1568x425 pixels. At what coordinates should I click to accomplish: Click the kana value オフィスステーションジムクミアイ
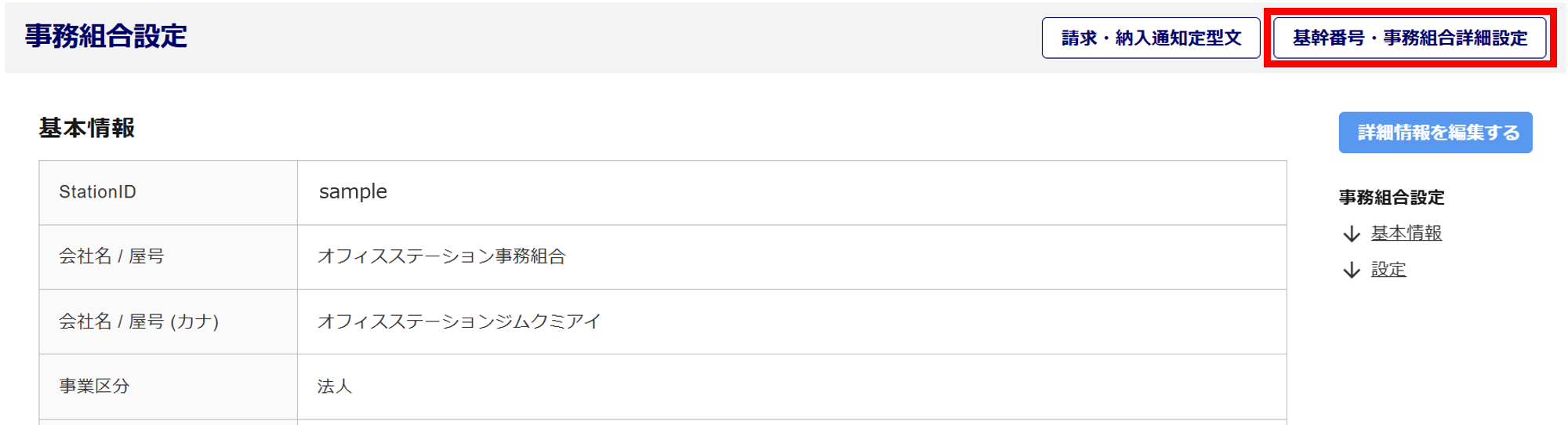tap(459, 321)
